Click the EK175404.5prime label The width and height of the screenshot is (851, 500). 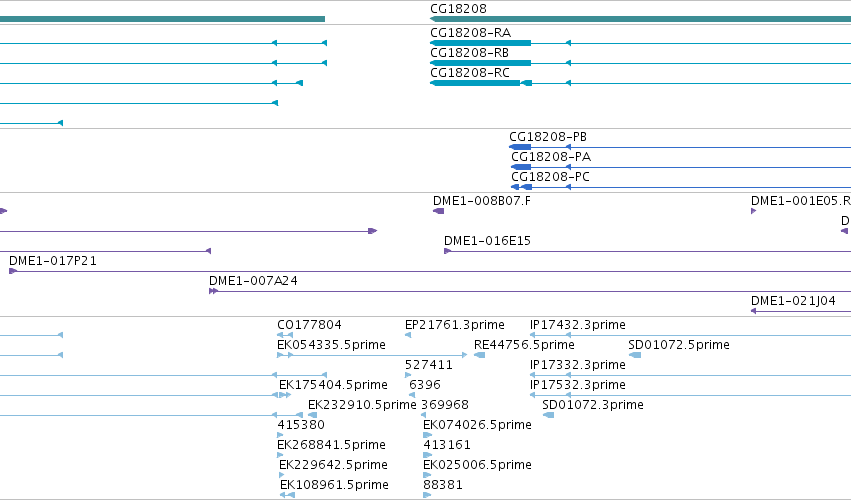tap(333, 385)
